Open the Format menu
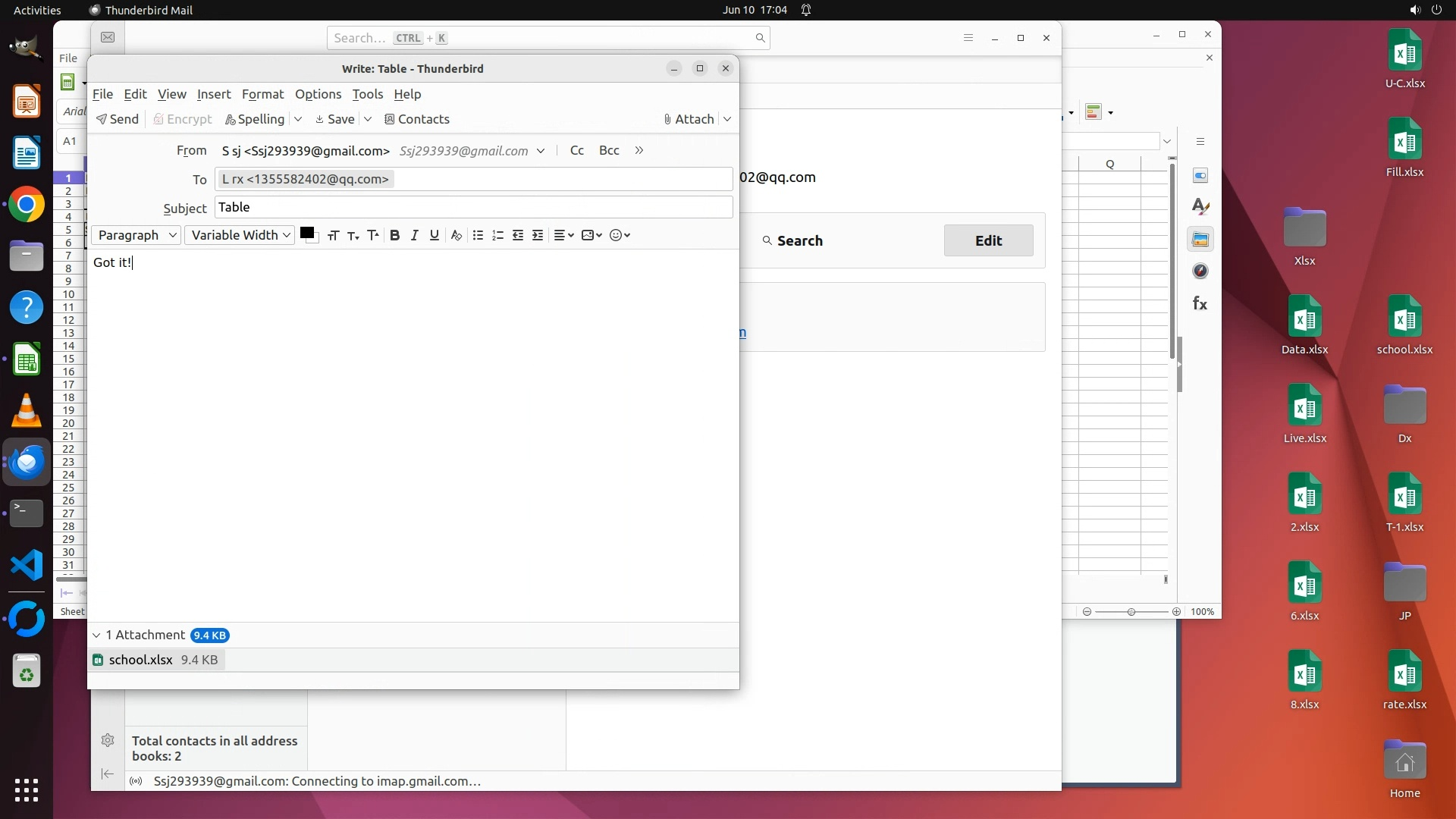Image resolution: width=1456 pixels, height=819 pixels. [x=262, y=94]
